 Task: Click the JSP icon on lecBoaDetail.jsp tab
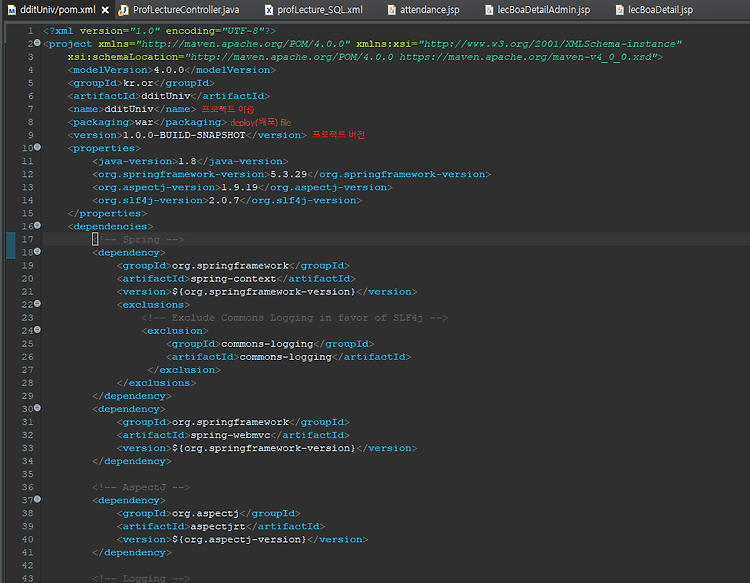619,10
